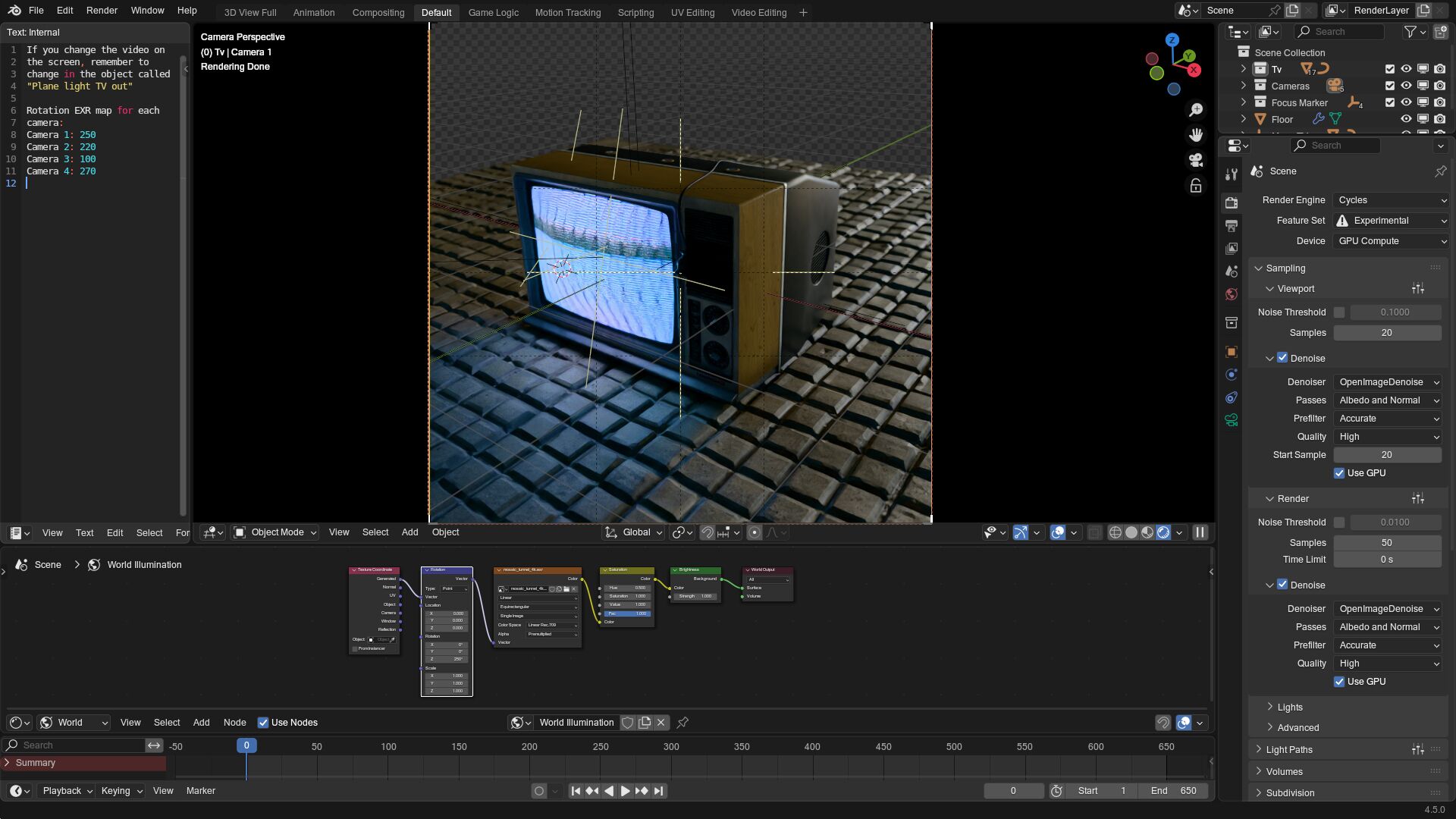Open the Object Mode dropdown
1456x819 pixels.
click(275, 532)
